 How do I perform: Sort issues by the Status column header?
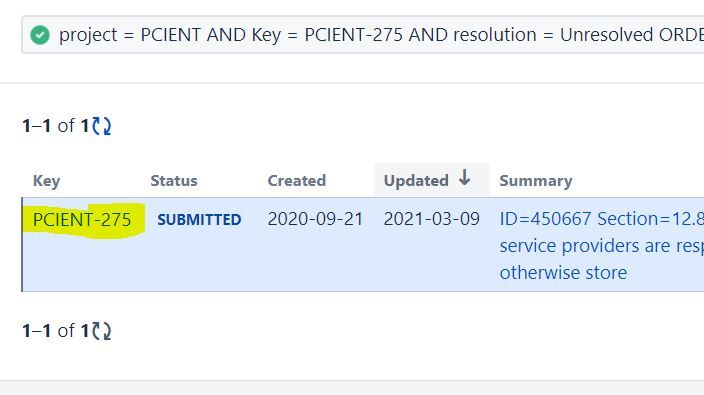pyautogui.click(x=174, y=180)
